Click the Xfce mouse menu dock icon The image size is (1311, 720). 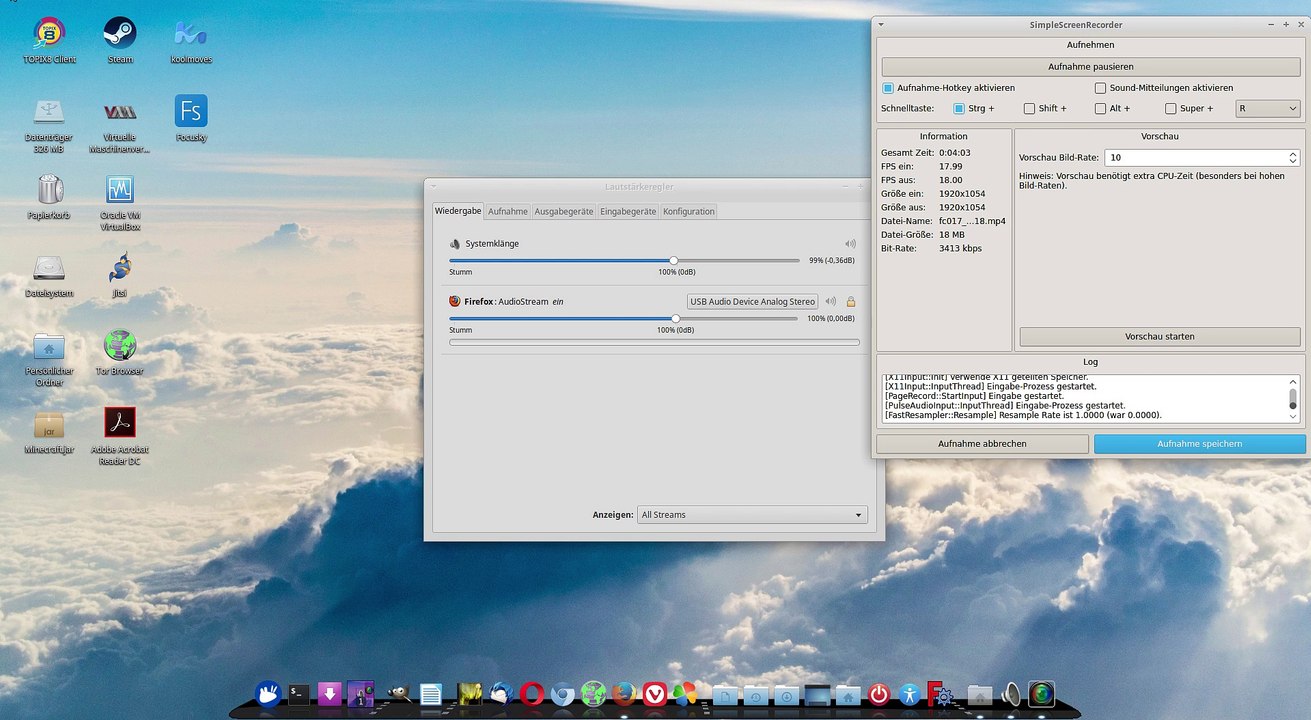coord(268,694)
